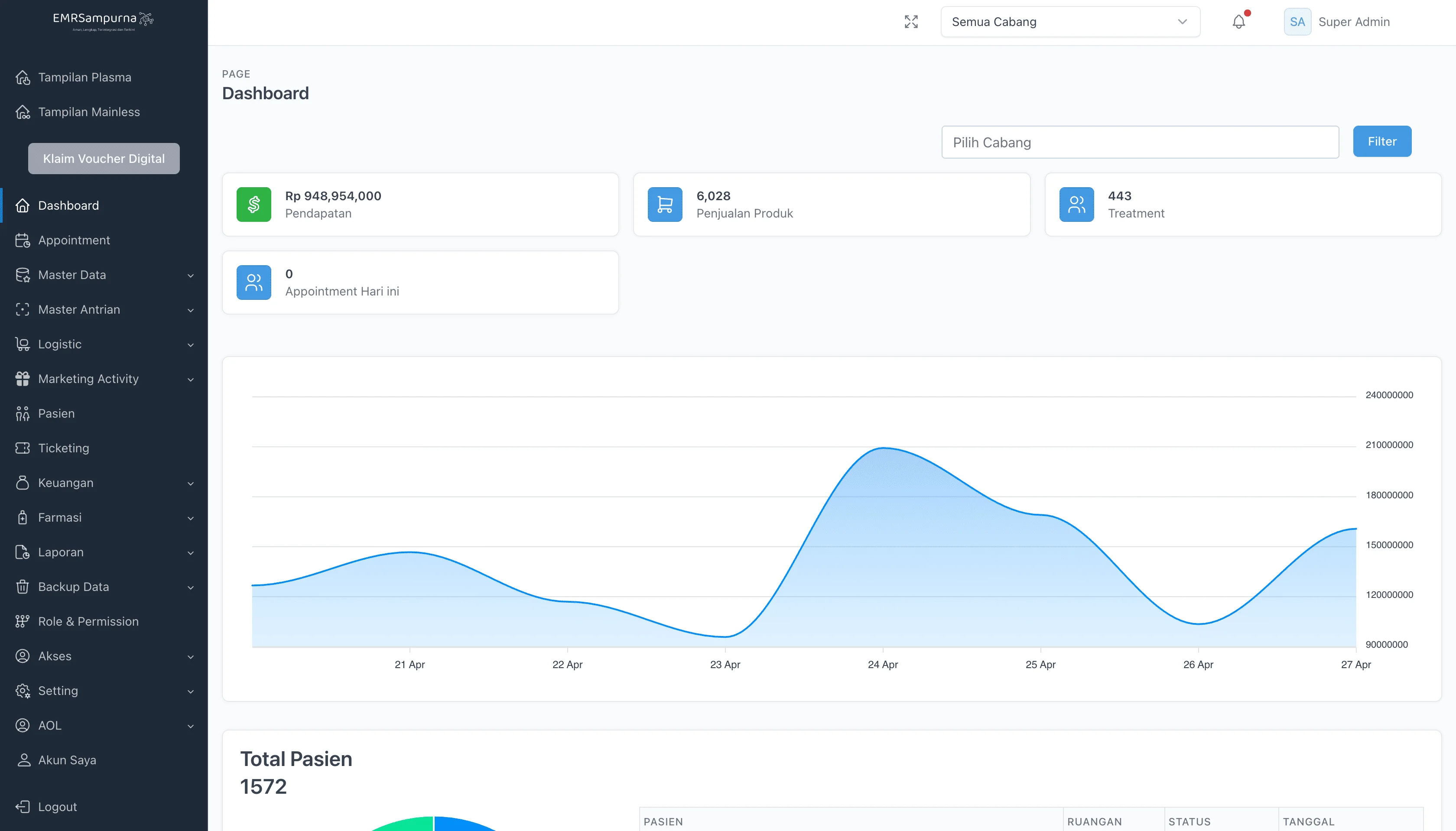Go to the Pasien menu item
Screen dimensions: 1456x831
point(56,413)
